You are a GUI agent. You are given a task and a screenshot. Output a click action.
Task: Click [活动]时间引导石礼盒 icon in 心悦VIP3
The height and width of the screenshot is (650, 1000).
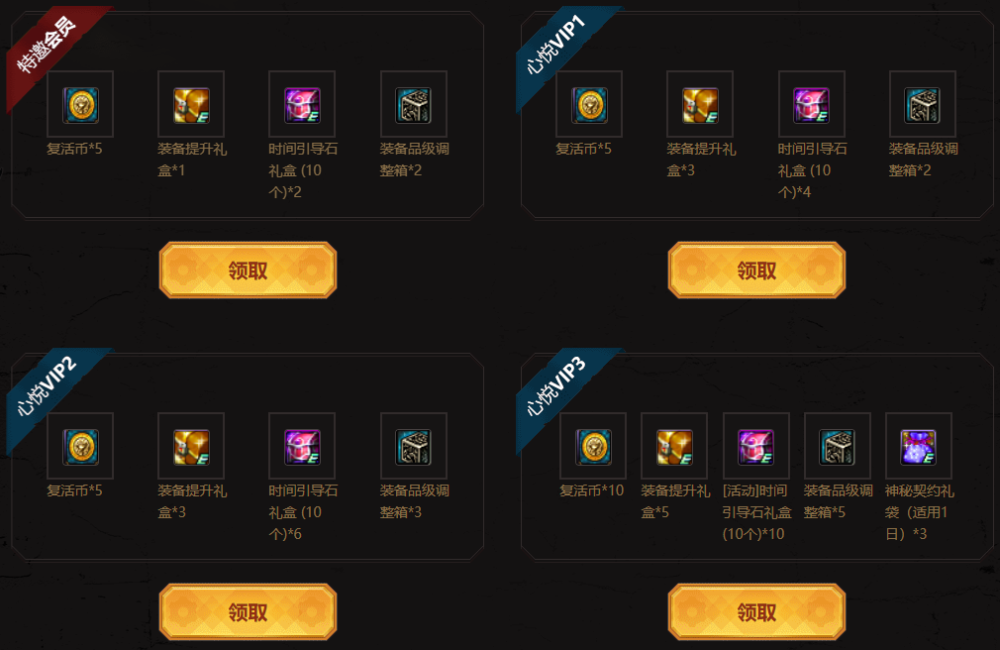coord(756,447)
